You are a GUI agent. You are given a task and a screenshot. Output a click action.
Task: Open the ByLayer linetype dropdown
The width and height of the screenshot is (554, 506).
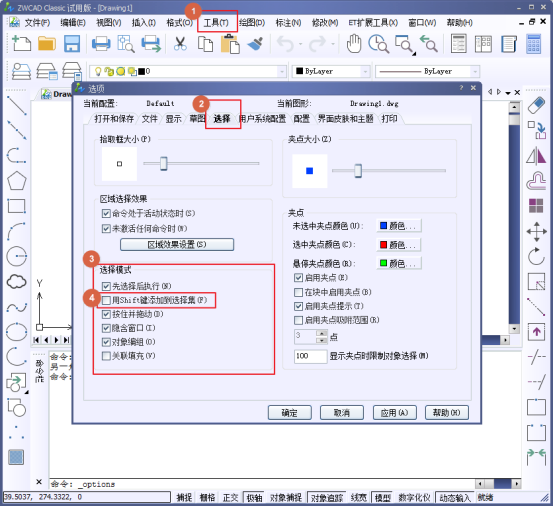(475, 72)
